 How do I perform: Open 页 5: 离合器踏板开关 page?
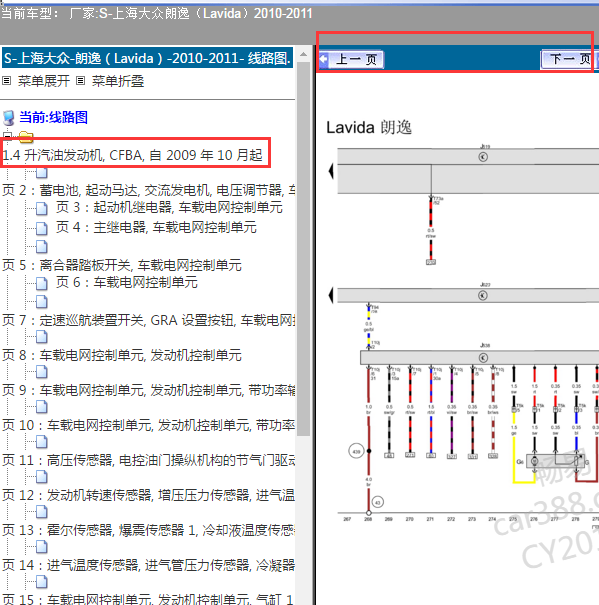click(122, 265)
